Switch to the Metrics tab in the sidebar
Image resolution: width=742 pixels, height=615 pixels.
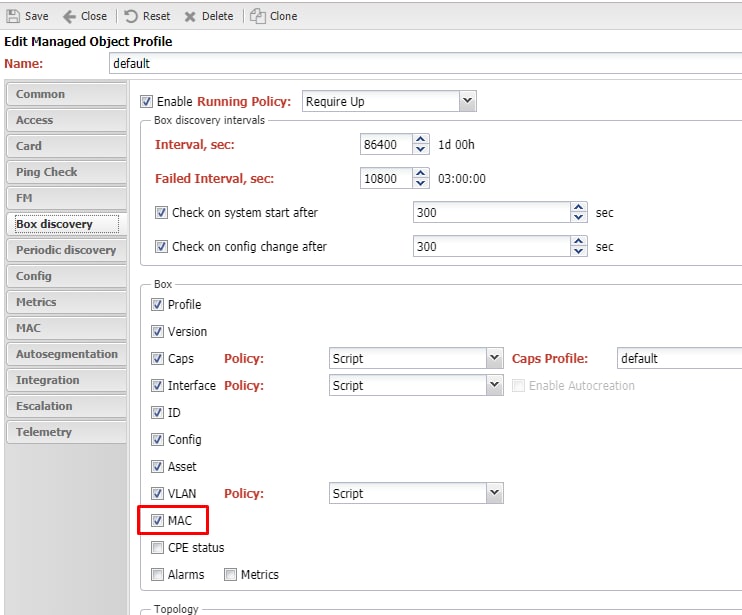click(67, 302)
